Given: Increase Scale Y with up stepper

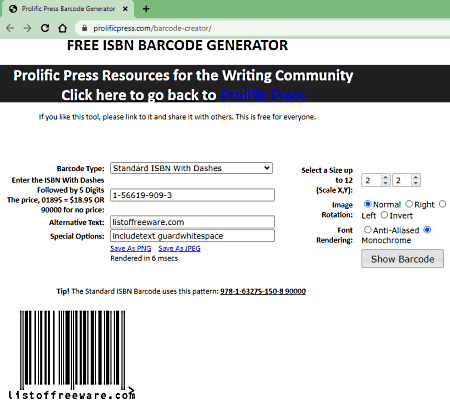Looking at the screenshot, I should 415,177.
